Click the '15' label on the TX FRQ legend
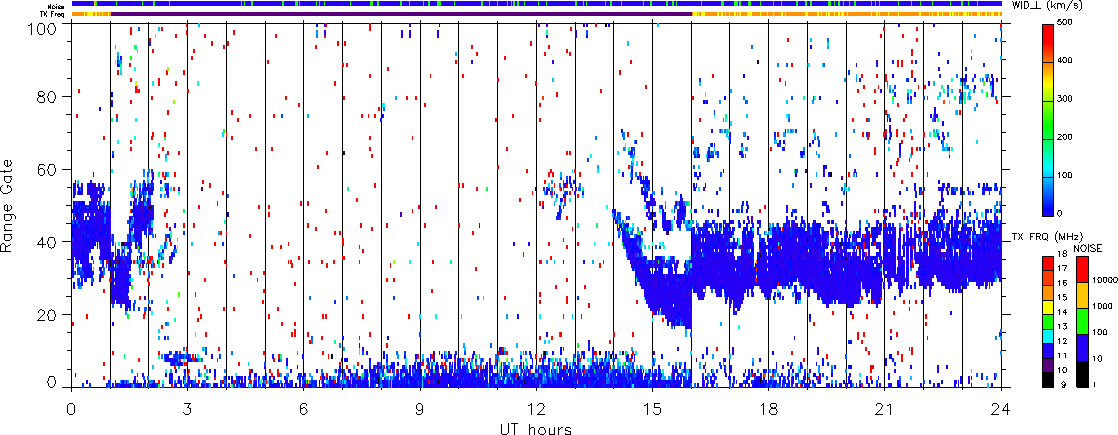 1062,297
